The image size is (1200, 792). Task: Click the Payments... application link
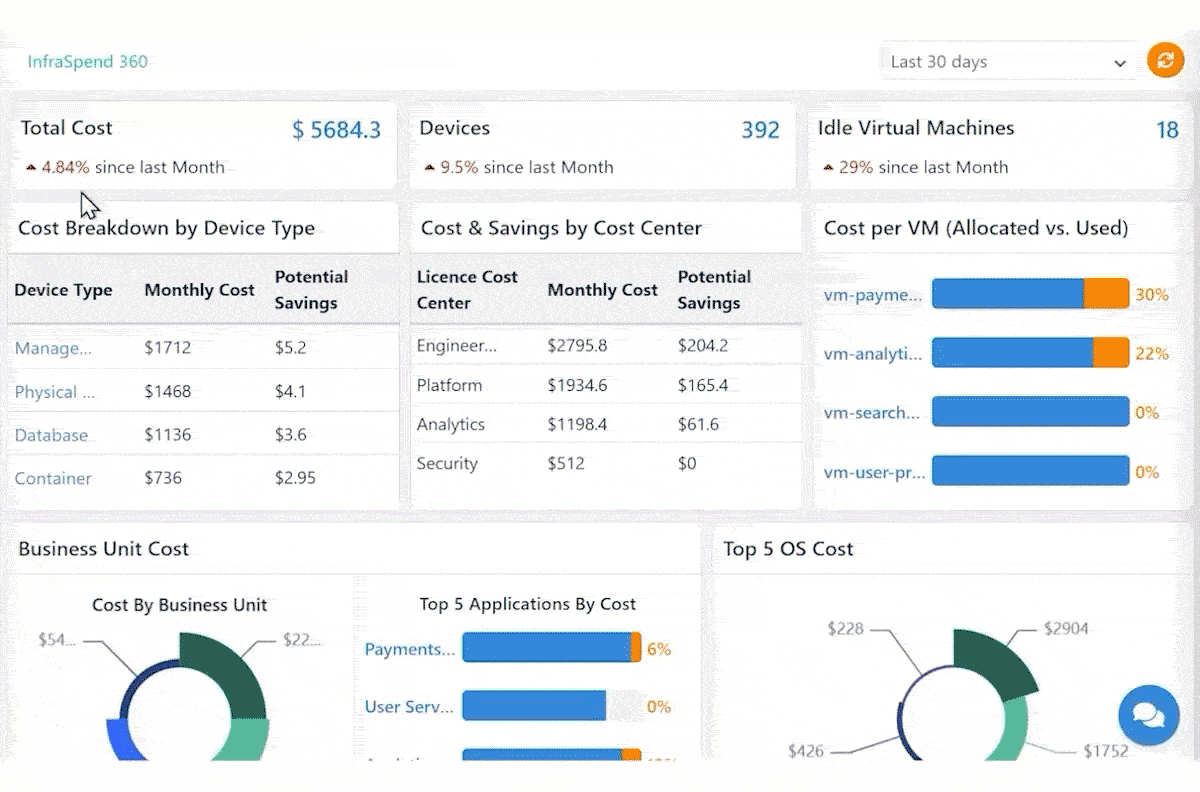(410, 649)
